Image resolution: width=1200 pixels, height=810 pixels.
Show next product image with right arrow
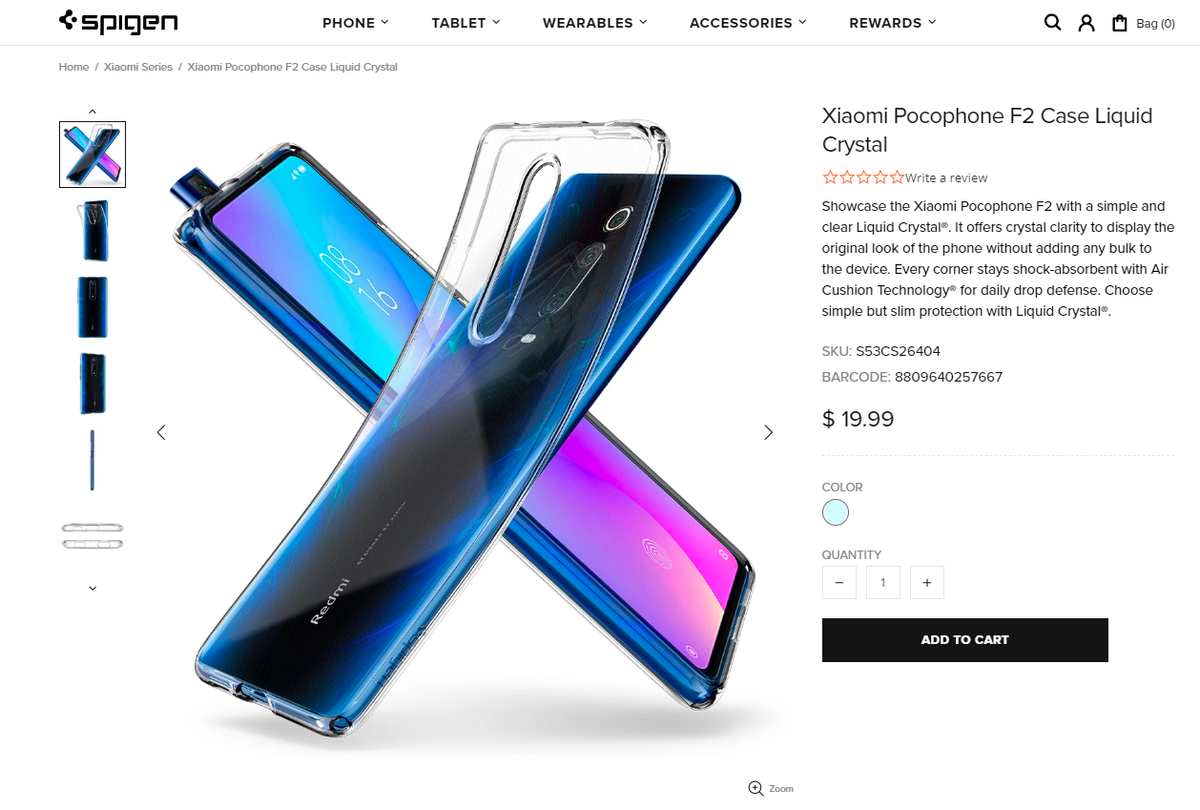click(768, 432)
